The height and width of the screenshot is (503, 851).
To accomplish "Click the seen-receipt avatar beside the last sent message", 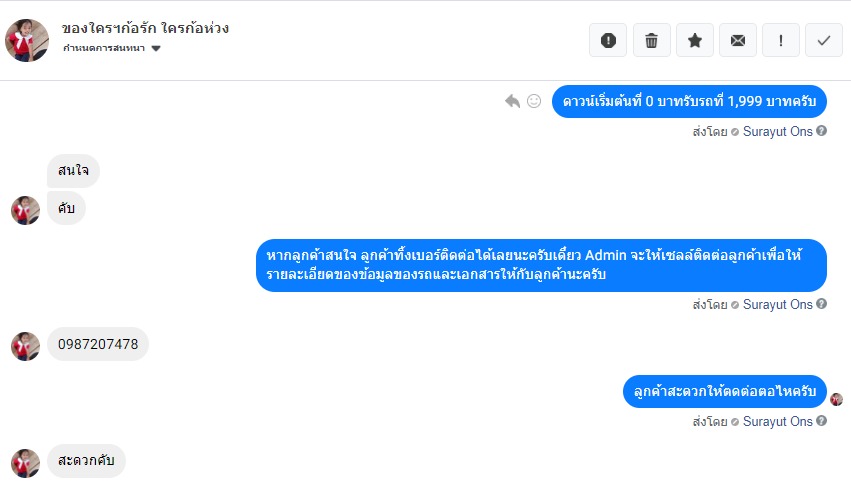I will (836, 399).
